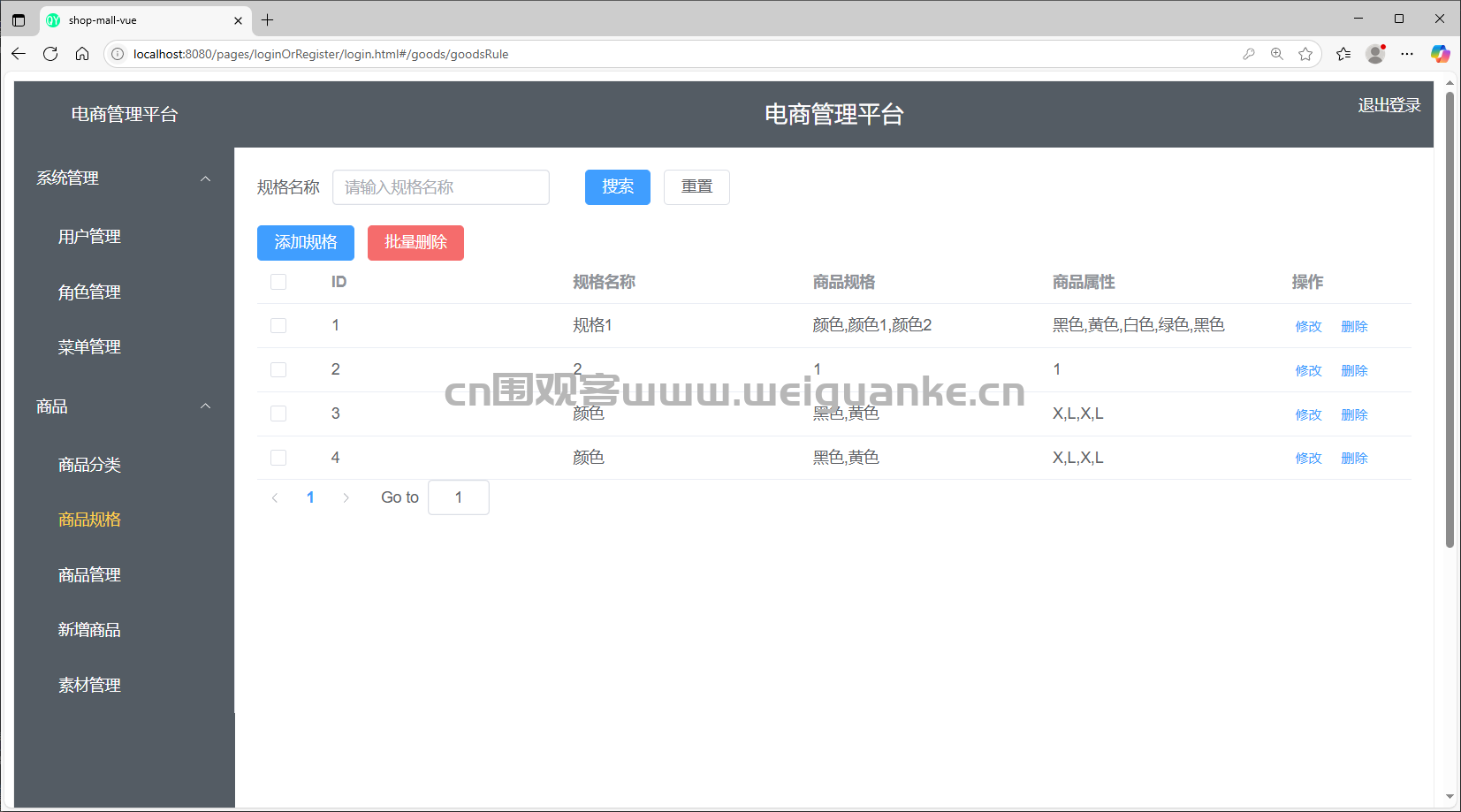
Task: Click 修改 for row ID 3
Action: pyautogui.click(x=1309, y=414)
